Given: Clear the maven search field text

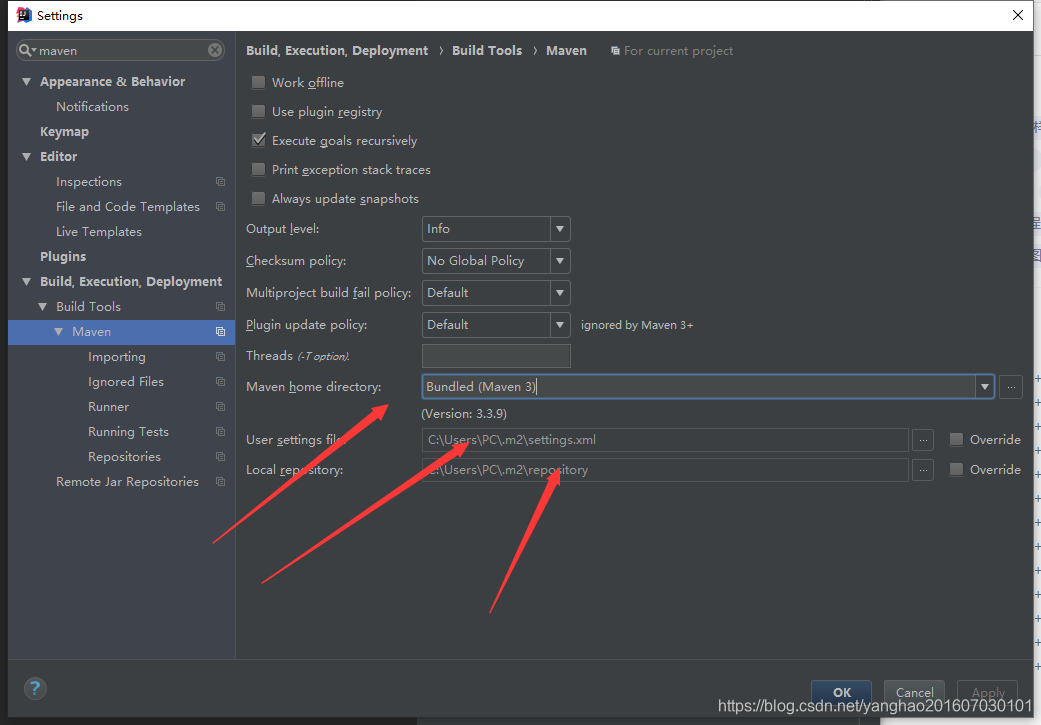Looking at the screenshot, I should pyautogui.click(x=215, y=50).
